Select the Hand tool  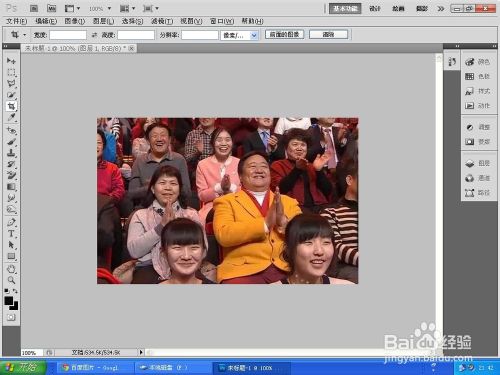click(11, 269)
